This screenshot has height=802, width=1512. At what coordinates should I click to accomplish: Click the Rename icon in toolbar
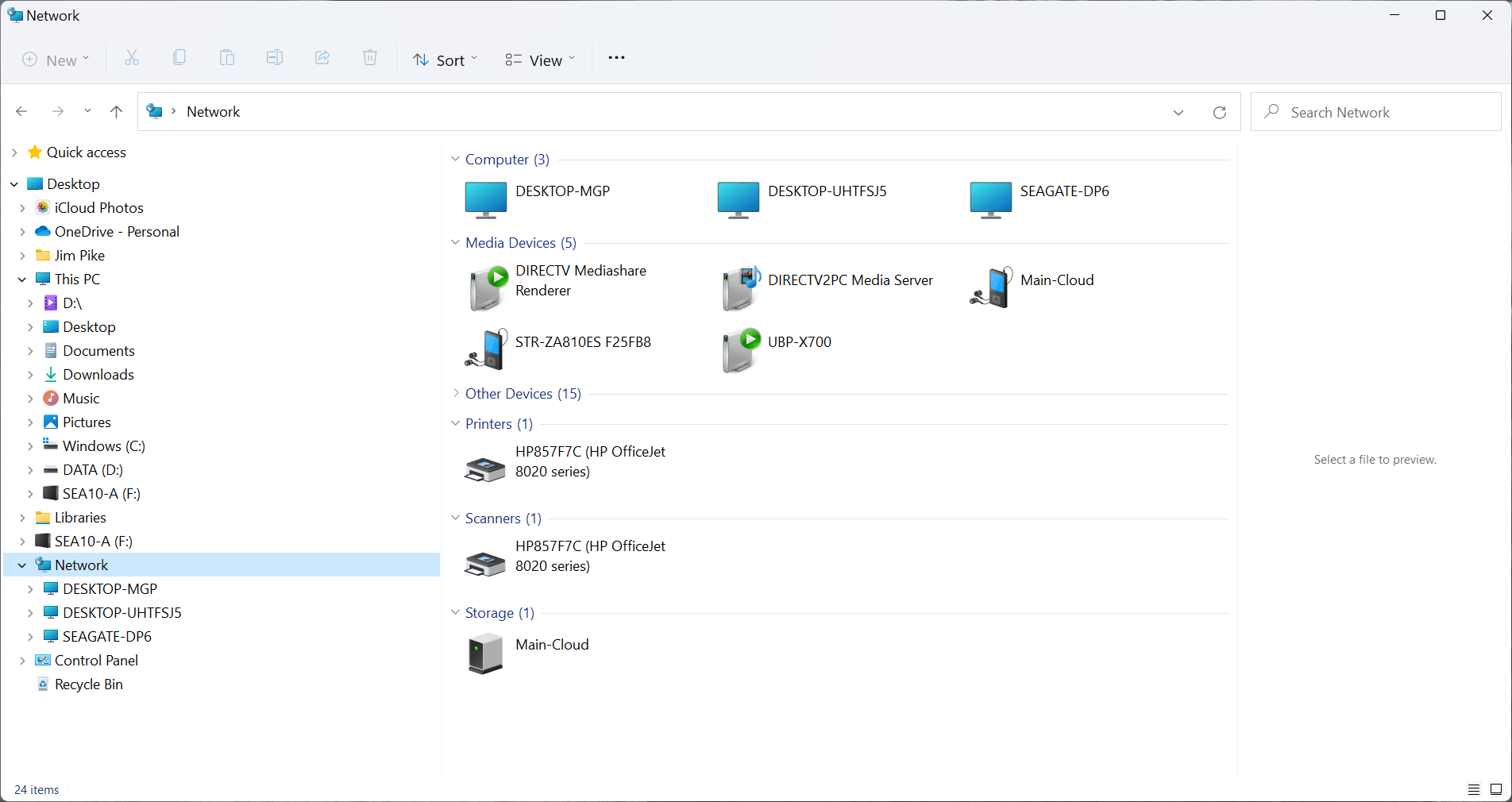275,58
